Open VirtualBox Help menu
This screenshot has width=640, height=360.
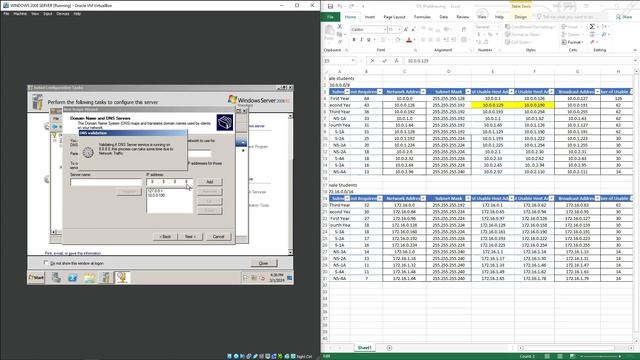pyautogui.click(x=77, y=13)
